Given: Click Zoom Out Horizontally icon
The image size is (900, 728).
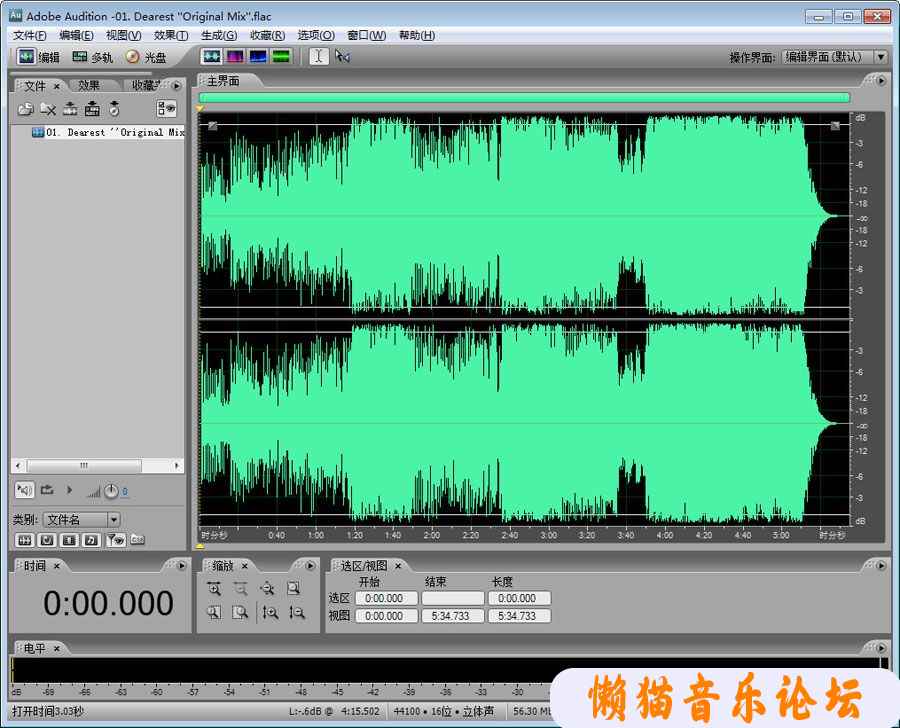Looking at the screenshot, I should point(240,588).
